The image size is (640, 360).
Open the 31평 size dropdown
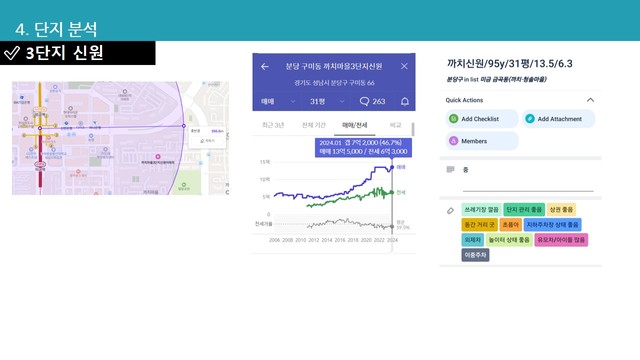[x=327, y=101]
